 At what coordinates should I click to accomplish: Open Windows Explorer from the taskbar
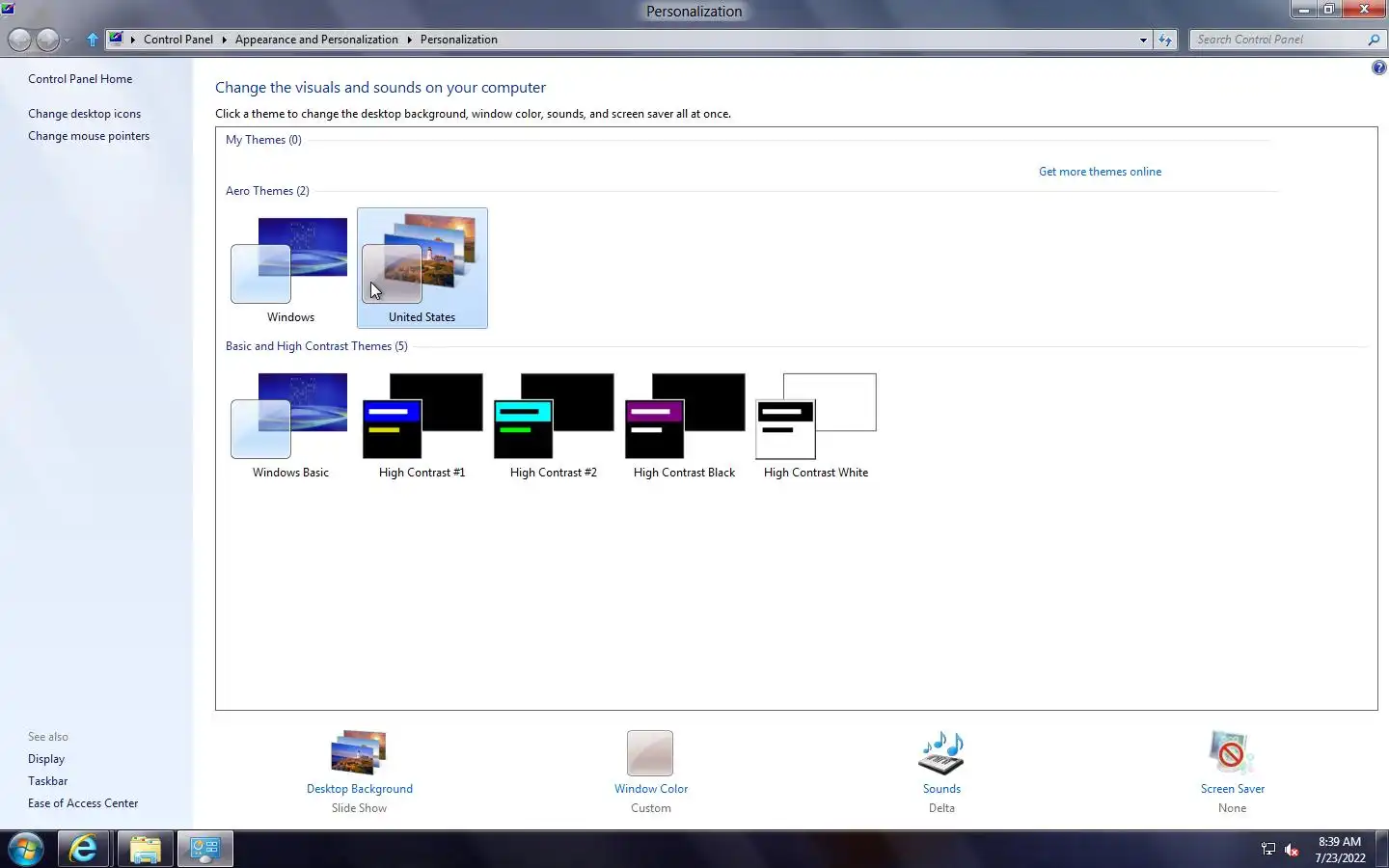(145, 850)
